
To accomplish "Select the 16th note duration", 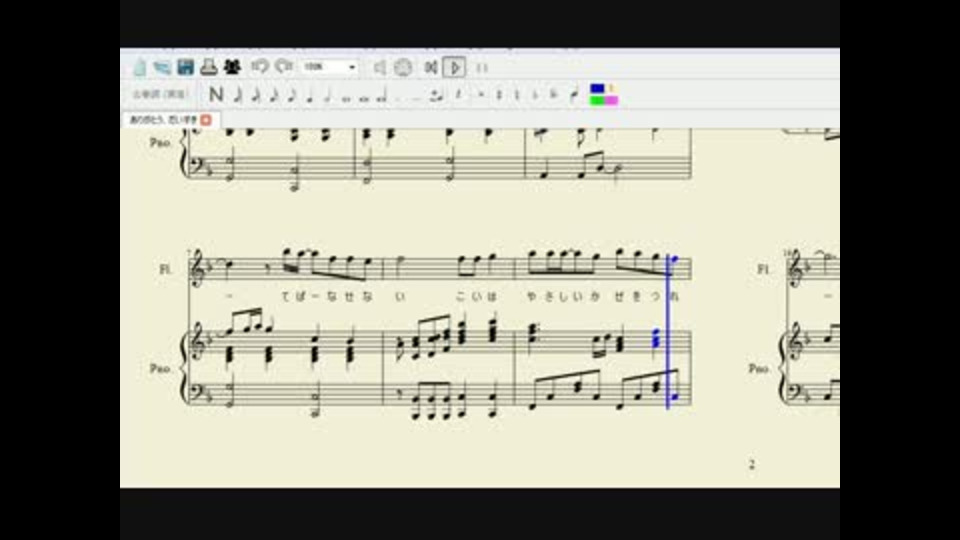I will 274,94.
